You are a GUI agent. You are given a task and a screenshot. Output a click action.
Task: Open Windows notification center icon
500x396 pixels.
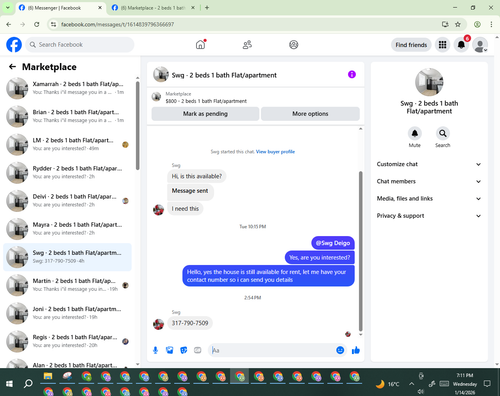pyautogui.click(x=487, y=384)
